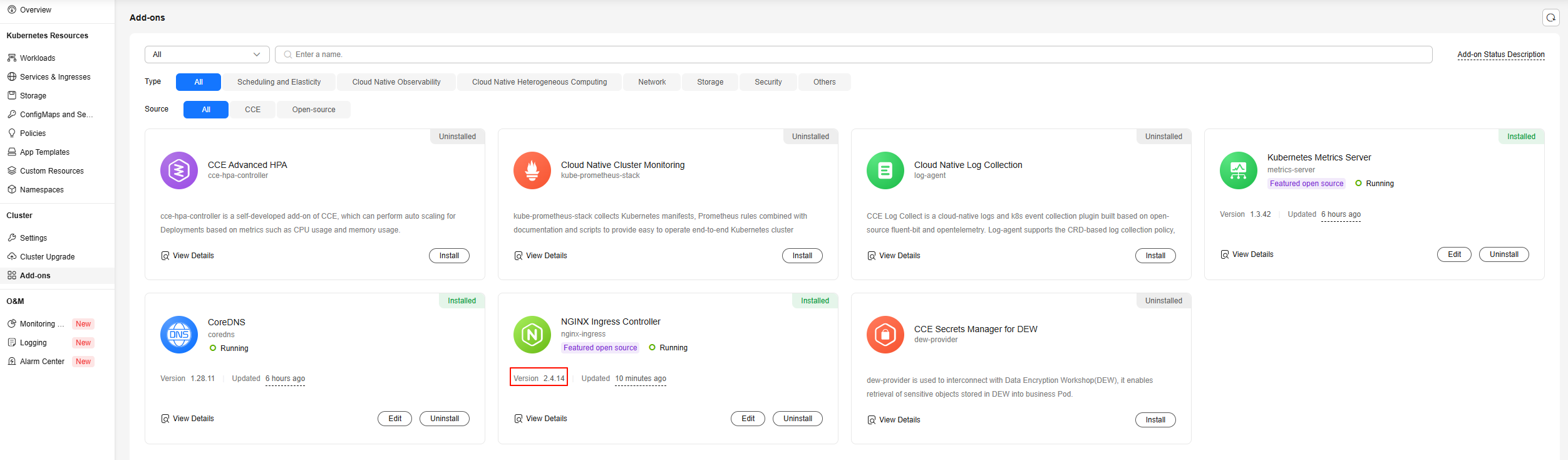Filter by Cloud Native Heterogeneous Computing

[539, 82]
